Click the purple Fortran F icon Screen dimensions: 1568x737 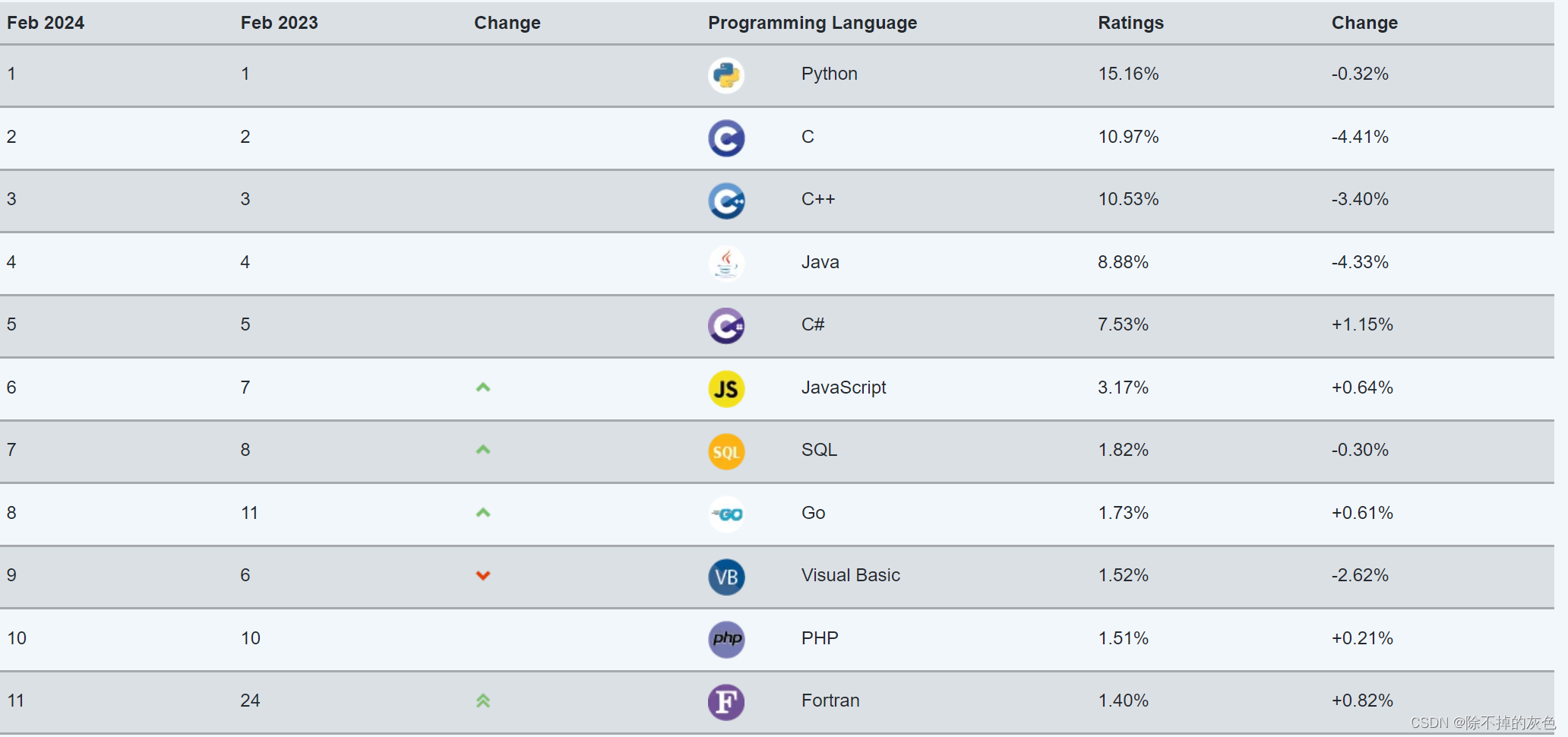[x=726, y=702]
